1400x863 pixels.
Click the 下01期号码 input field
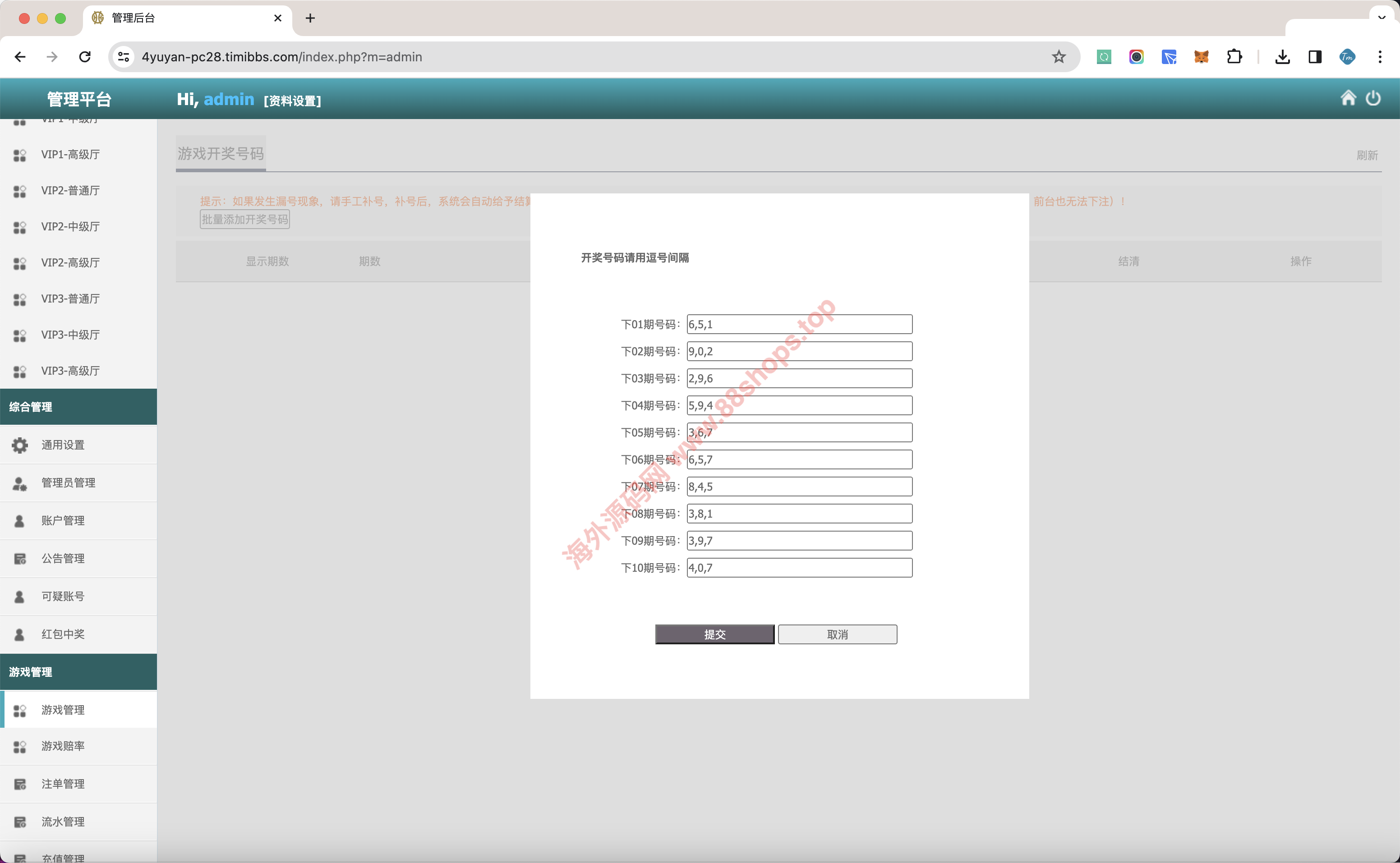(799, 324)
